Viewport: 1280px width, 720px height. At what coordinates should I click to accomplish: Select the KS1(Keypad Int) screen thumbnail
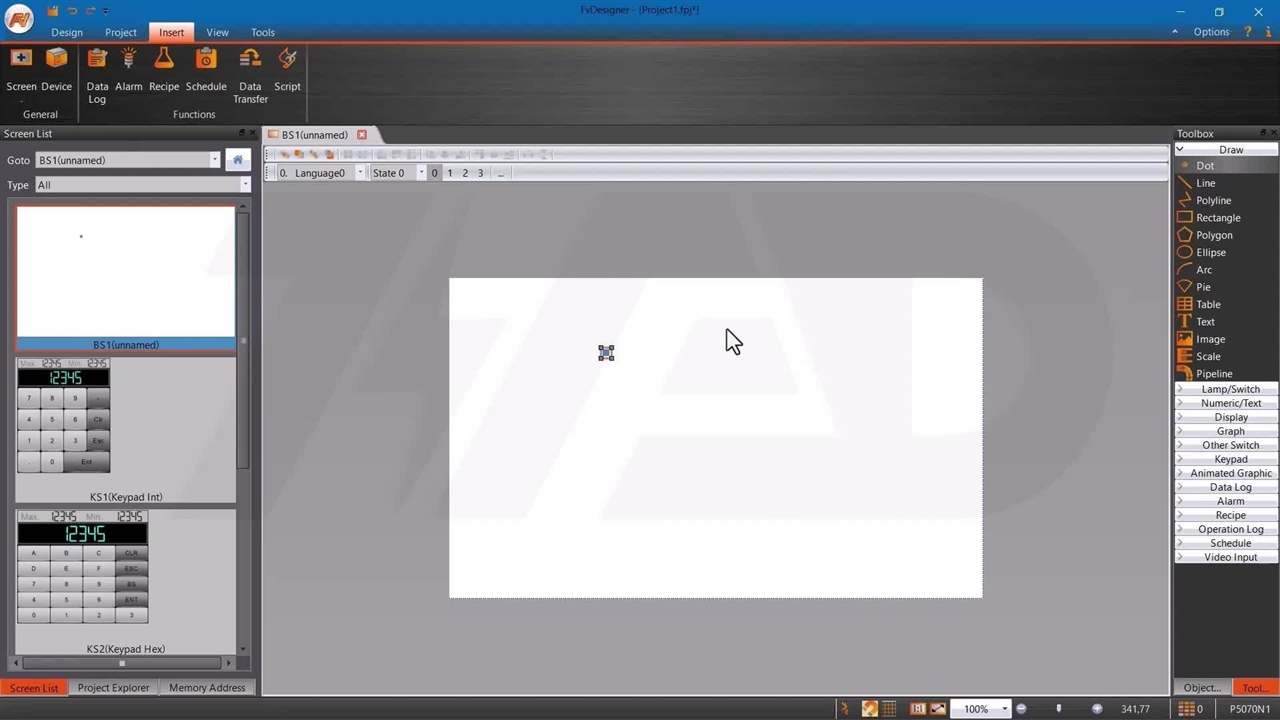(63, 416)
